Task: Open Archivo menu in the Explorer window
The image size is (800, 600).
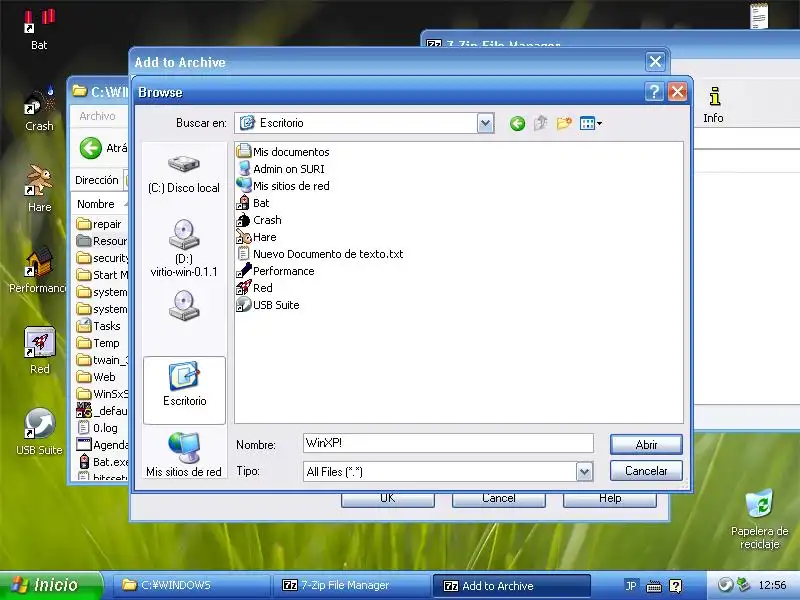Action: [x=97, y=116]
